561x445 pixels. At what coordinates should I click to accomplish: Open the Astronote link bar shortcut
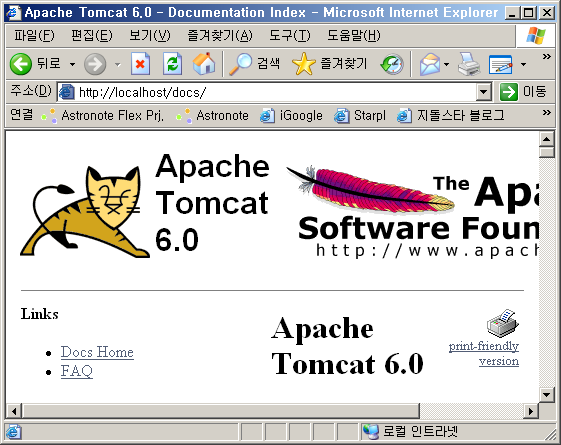tap(212, 116)
